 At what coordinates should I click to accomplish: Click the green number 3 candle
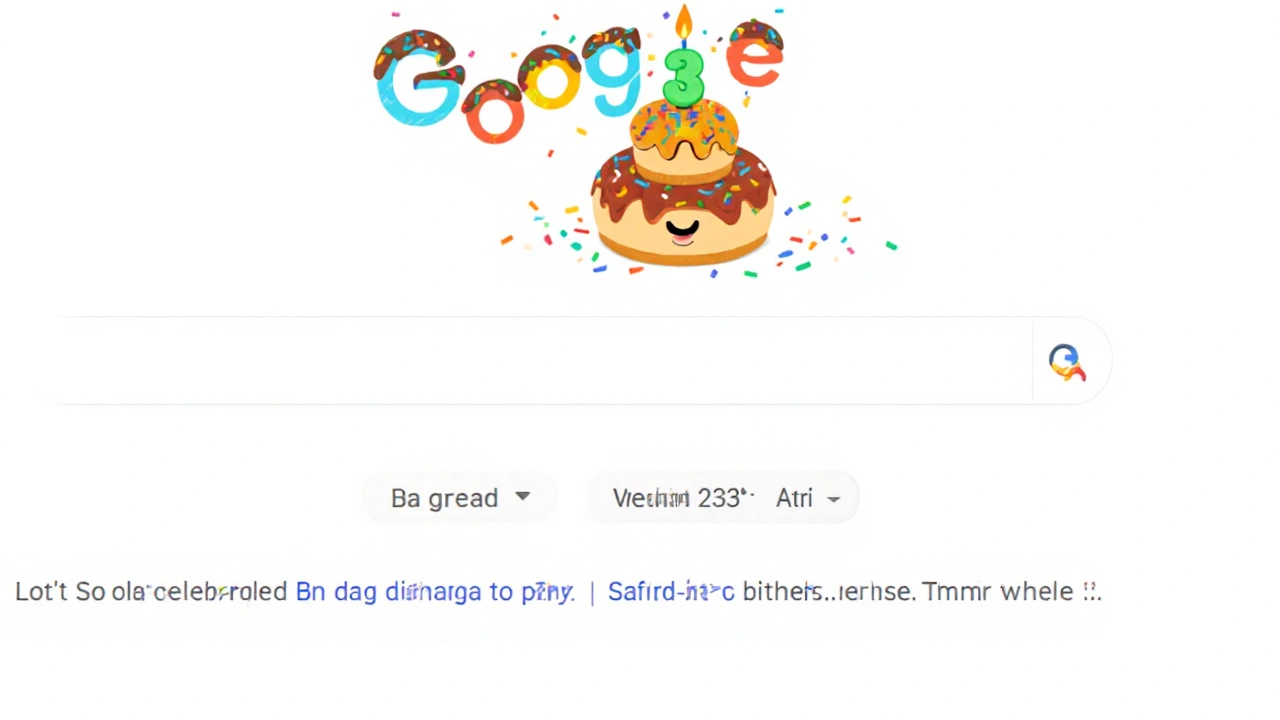[x=684, y=76]
